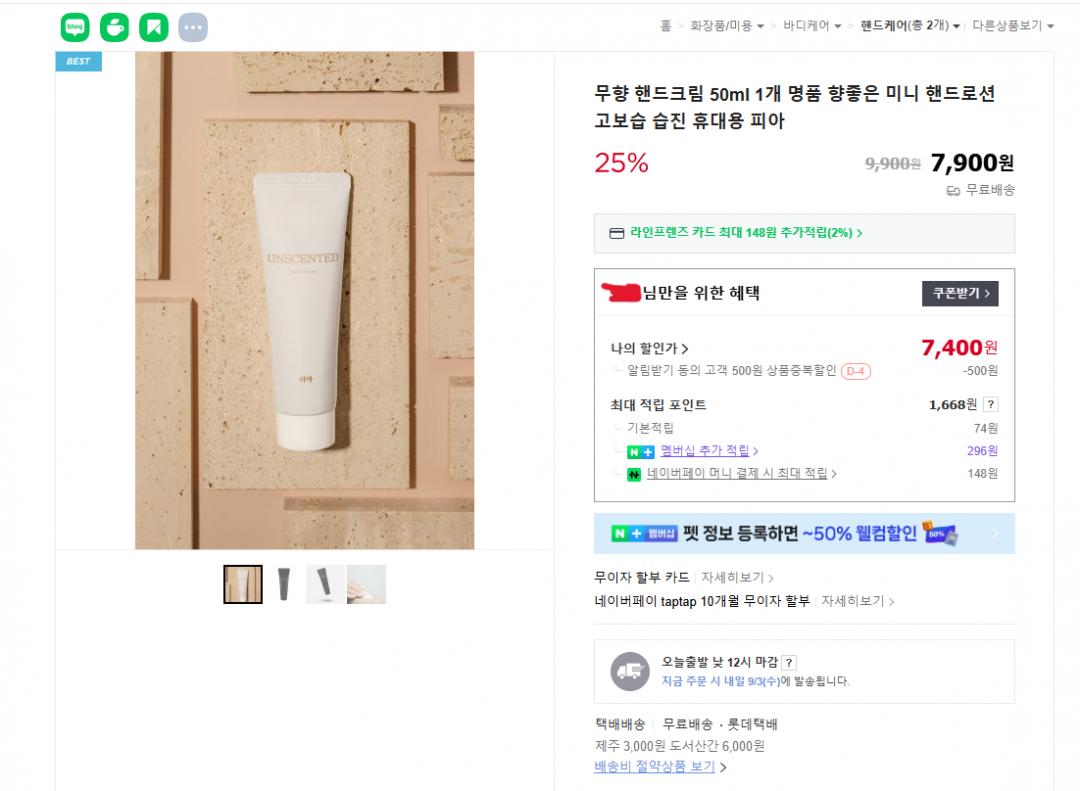Image resolution: width=1080 pixels, height=791 pixels.
Task: Click question mark next to 오늘출발 deadline
Action: point(789,662)
